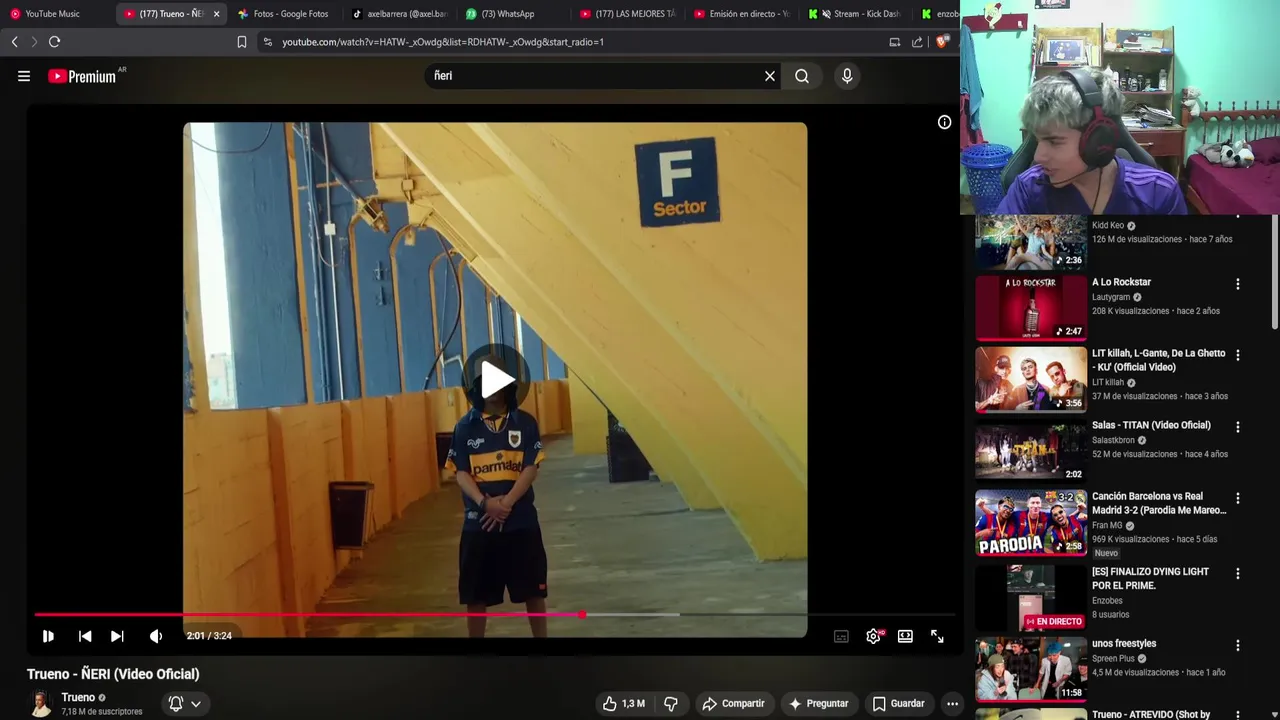Open more actions ellipsis beside Guardar
This screenshot has height=720, width=1280.
pos(952,703)
